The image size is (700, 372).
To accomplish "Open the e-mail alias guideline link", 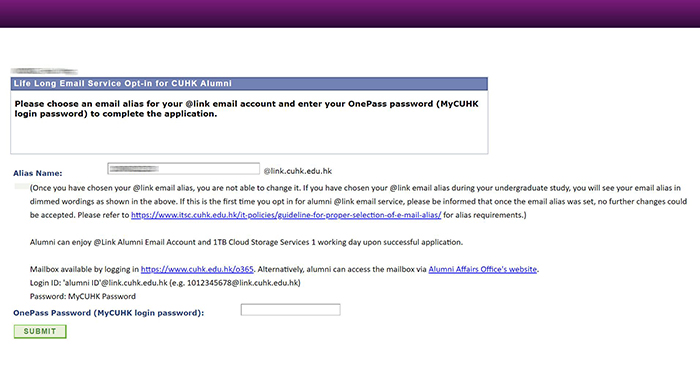I will tap(286, 215).
